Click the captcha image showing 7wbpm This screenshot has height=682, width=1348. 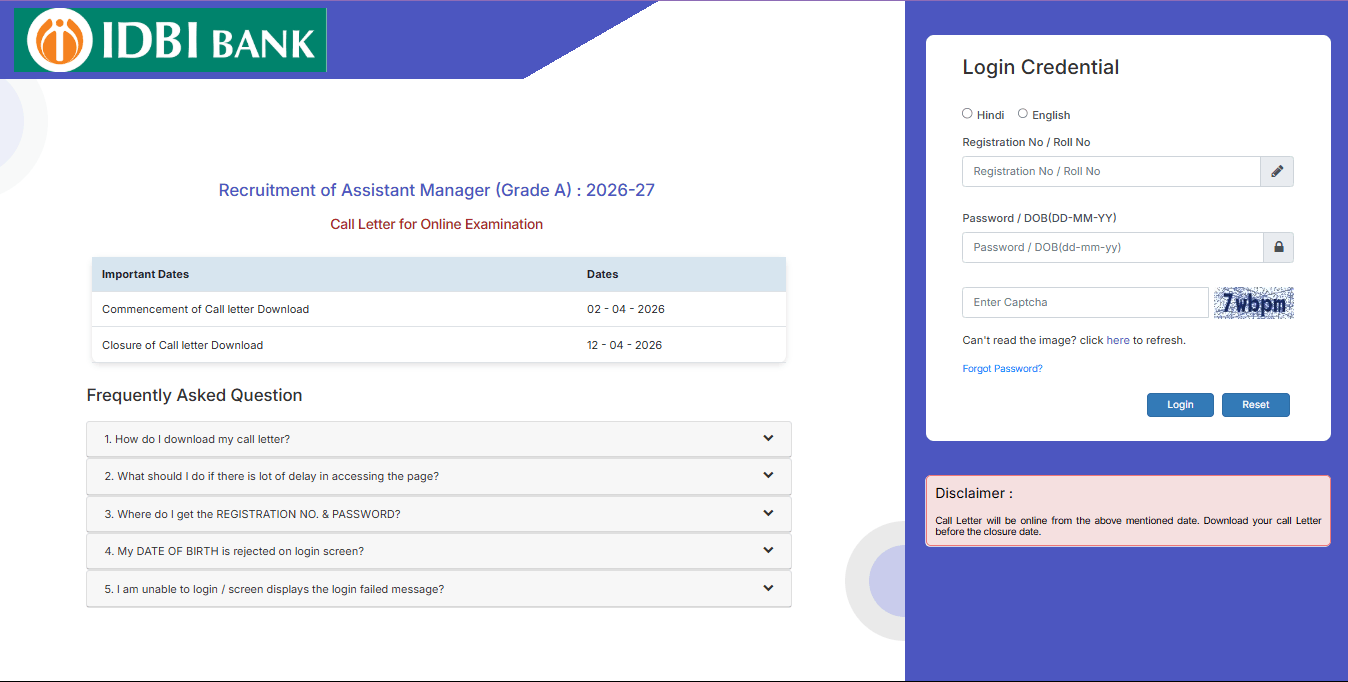pyautogui.click(x=1253, y=302)
